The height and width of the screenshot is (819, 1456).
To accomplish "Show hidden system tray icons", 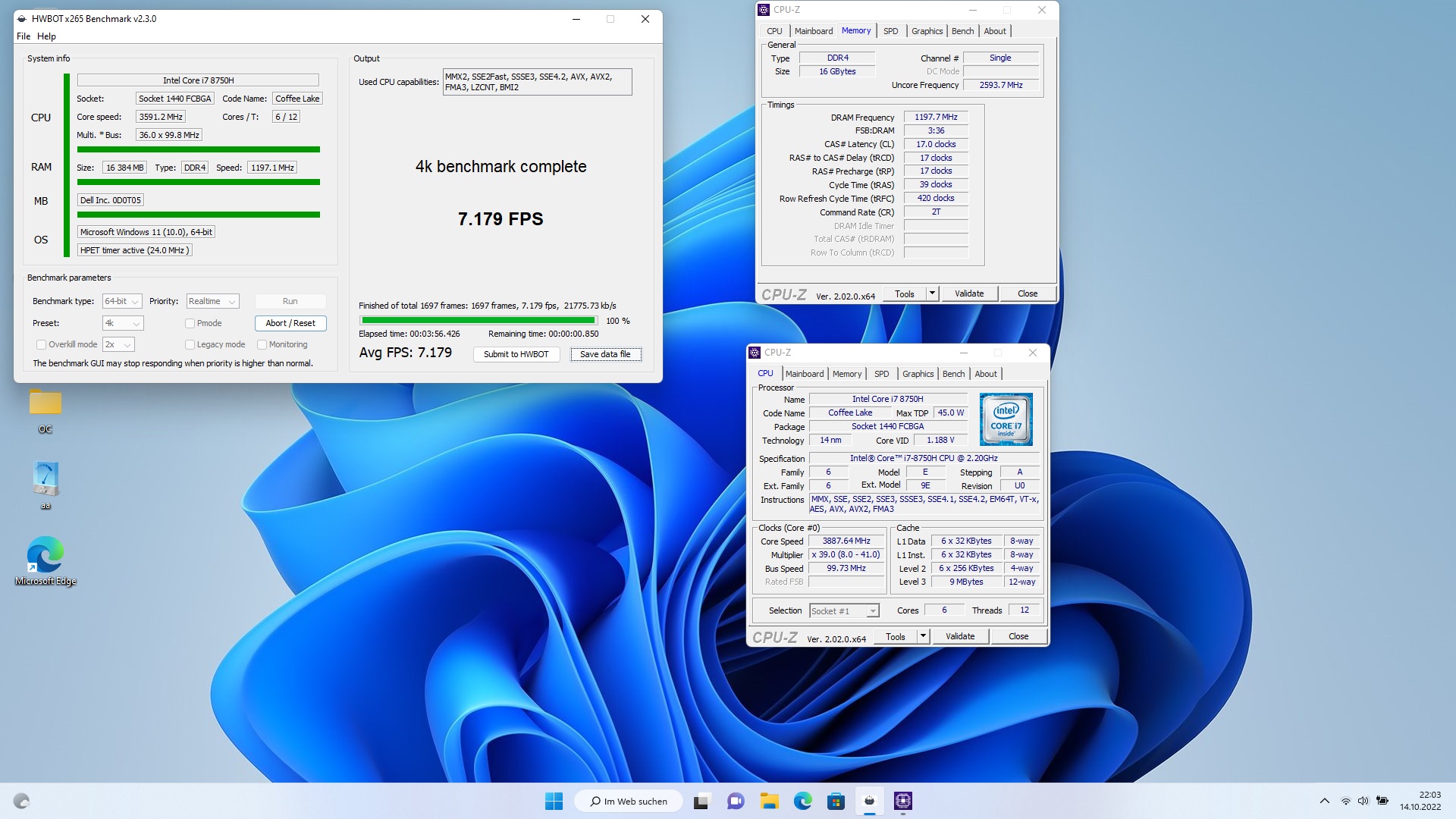I will (1325, 801).
